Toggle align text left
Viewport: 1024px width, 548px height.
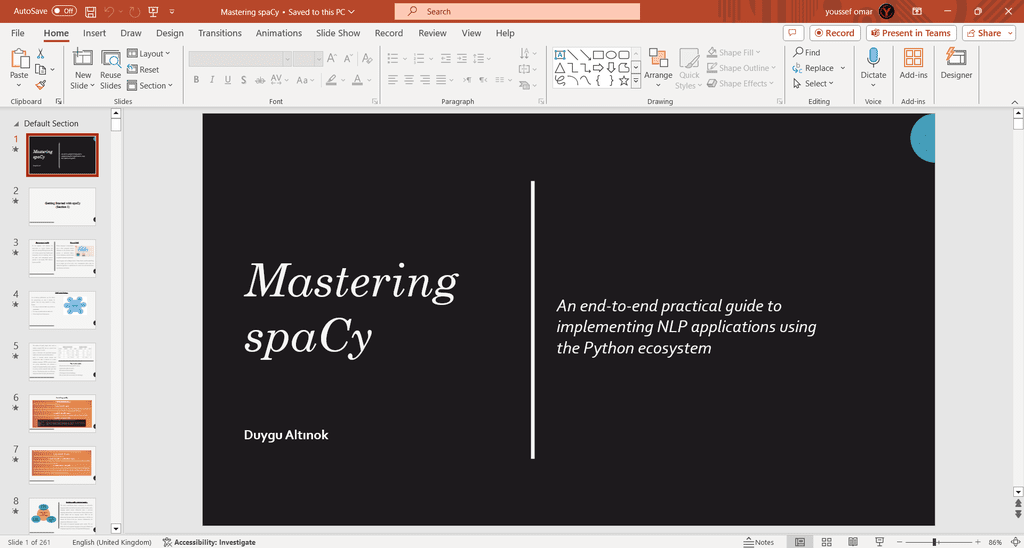(392, 80)
